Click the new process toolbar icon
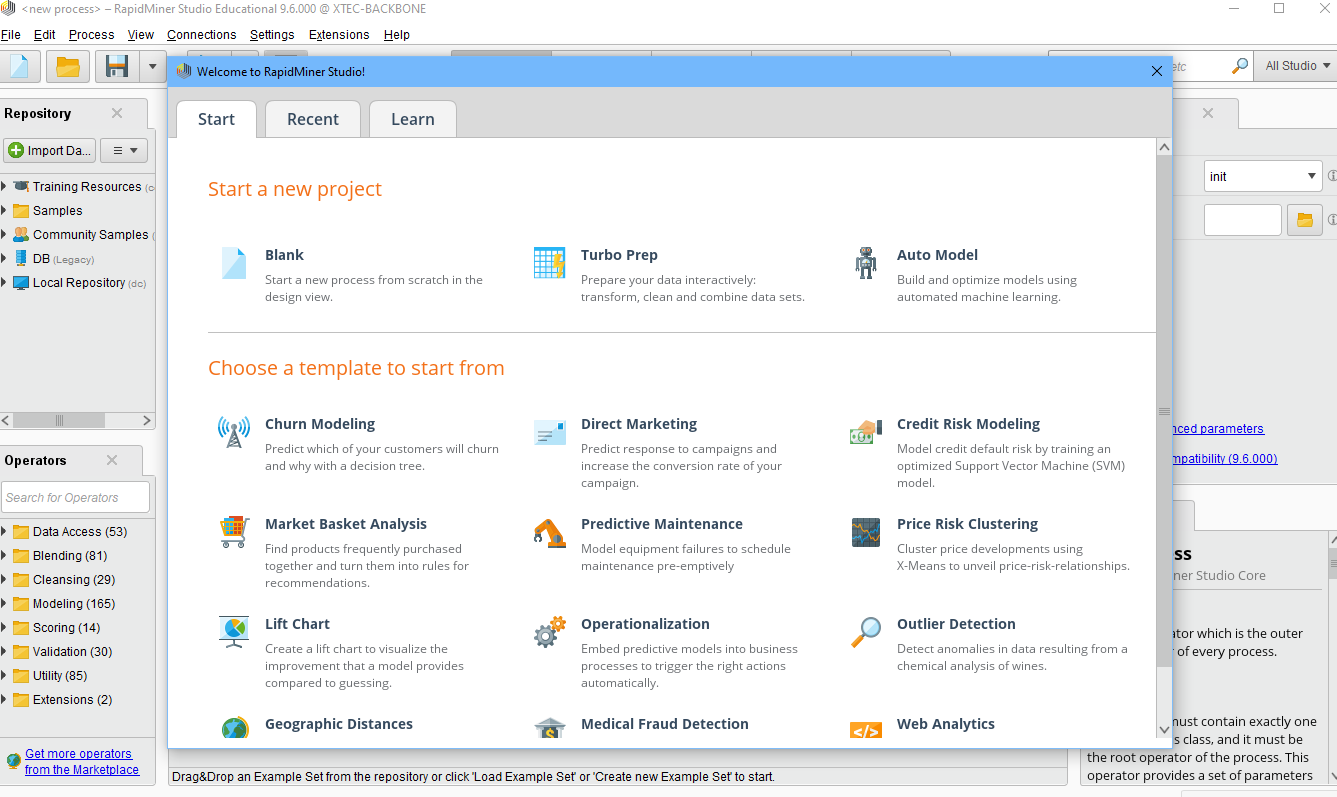Image resolution: width=1337 pixels, height=797 pixels. click(21, 67)
